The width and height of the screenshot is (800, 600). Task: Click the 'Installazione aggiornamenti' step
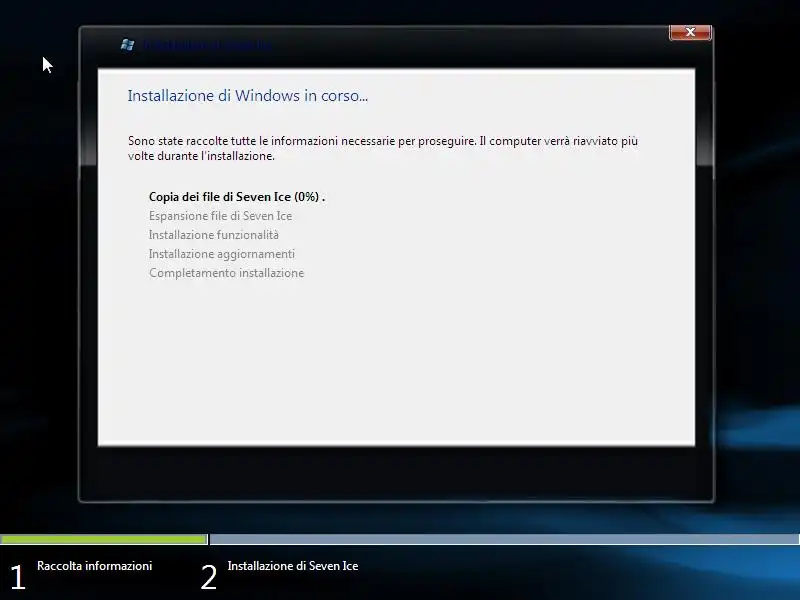222,254
